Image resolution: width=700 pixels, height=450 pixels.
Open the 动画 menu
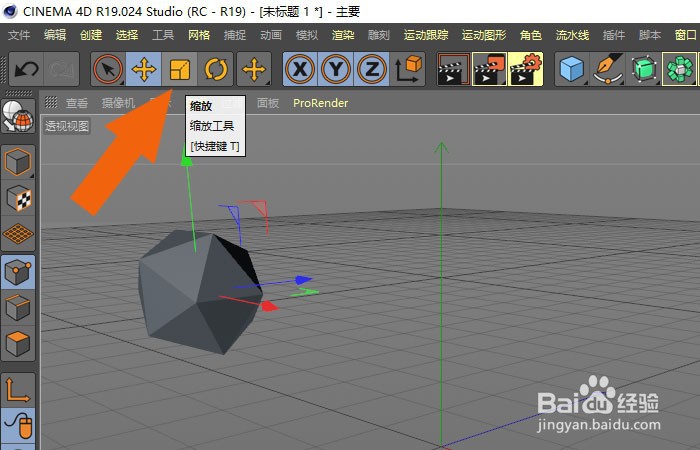pyautogui.click(x=271, y=35)
